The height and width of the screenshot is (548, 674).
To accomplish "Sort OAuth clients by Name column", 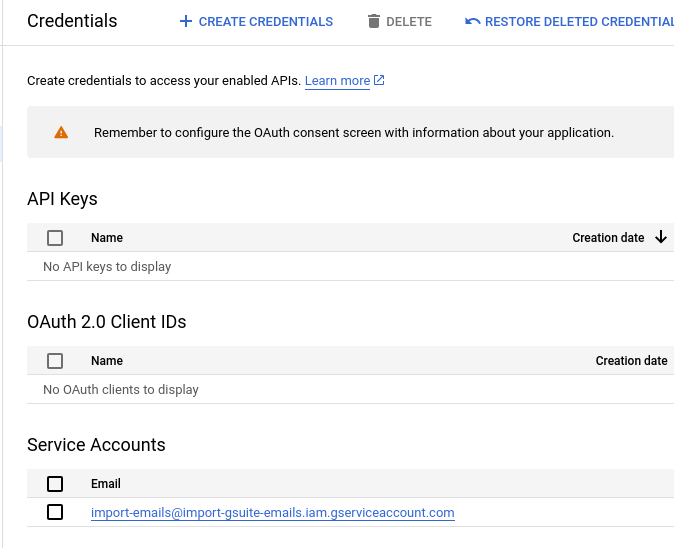I will point(107,361).
